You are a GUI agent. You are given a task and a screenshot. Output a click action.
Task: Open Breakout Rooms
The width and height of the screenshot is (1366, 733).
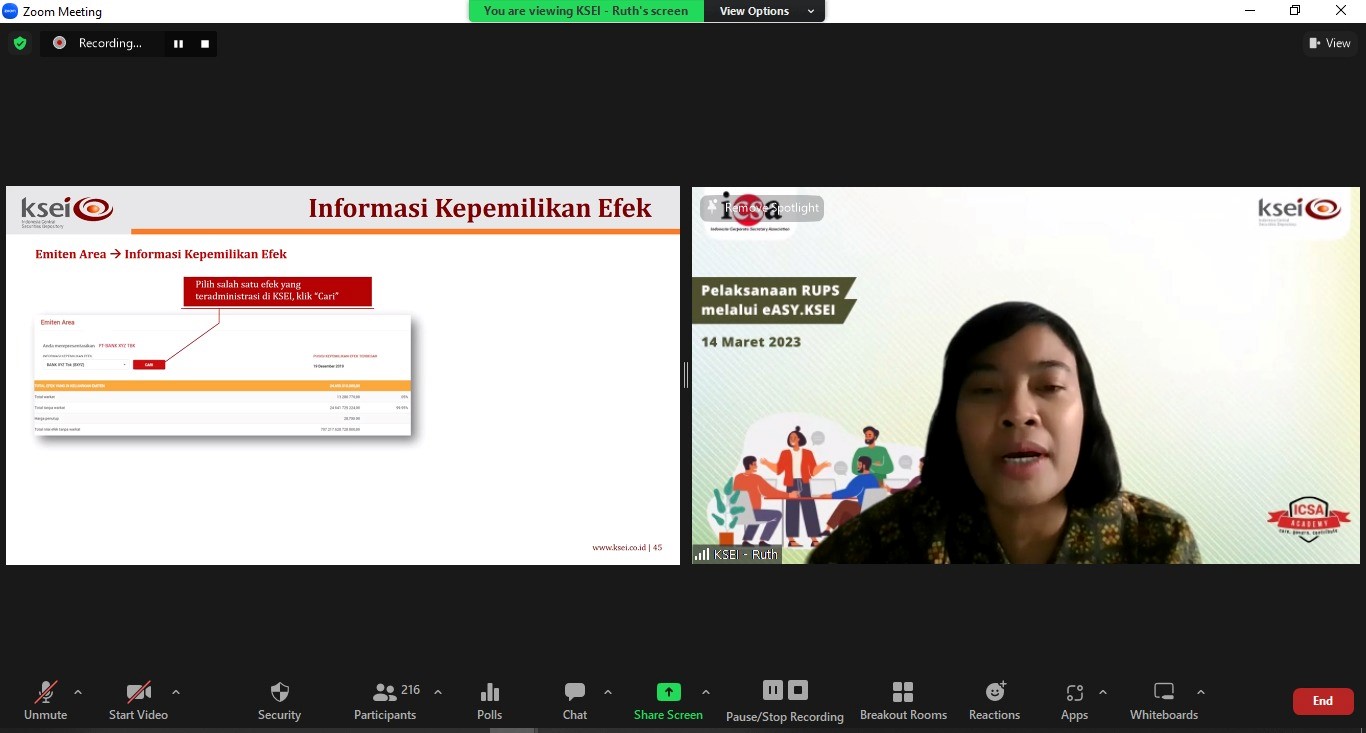click(903, 700)
